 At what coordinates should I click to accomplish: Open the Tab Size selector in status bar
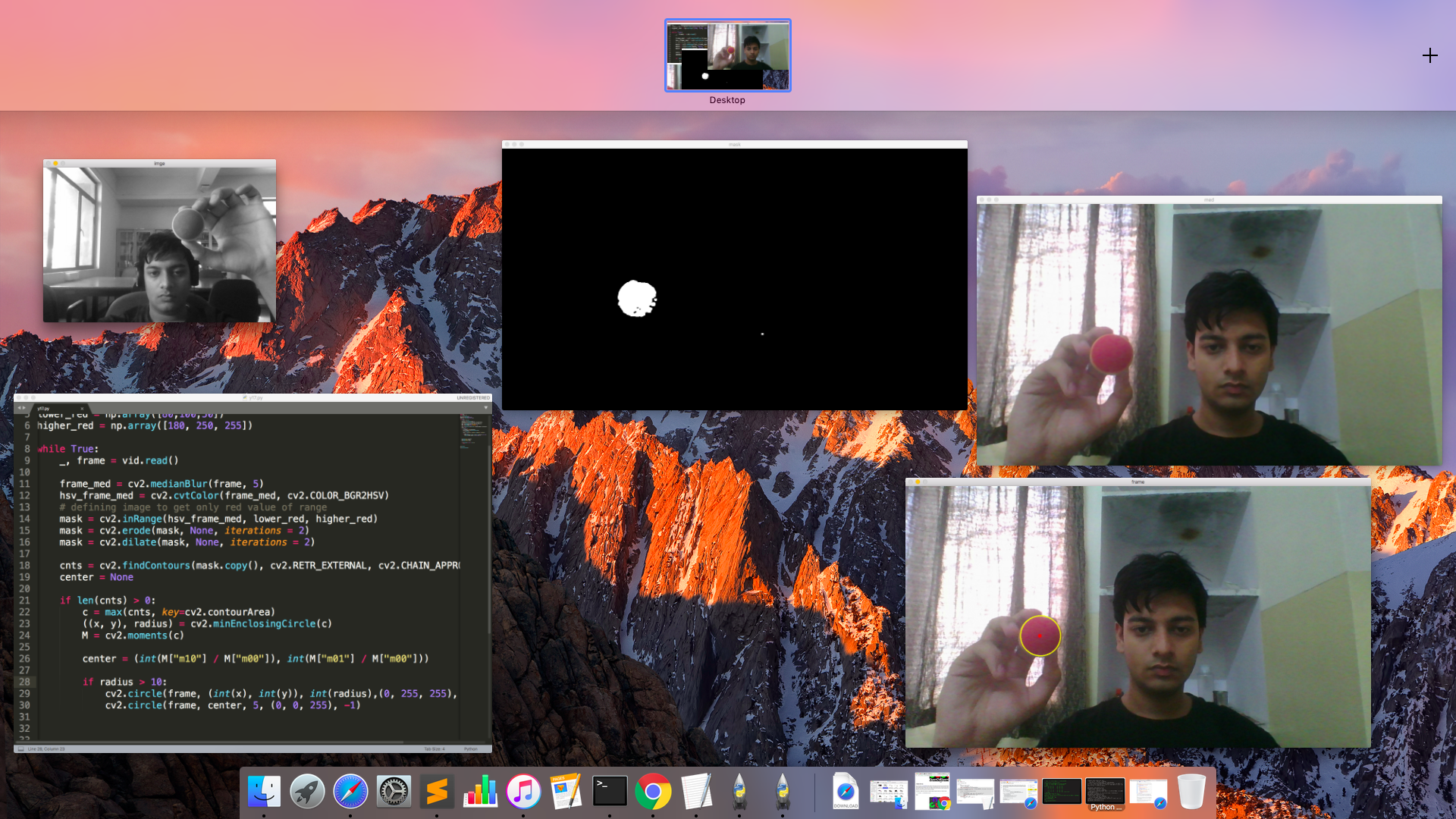click(x=434, y=748)
